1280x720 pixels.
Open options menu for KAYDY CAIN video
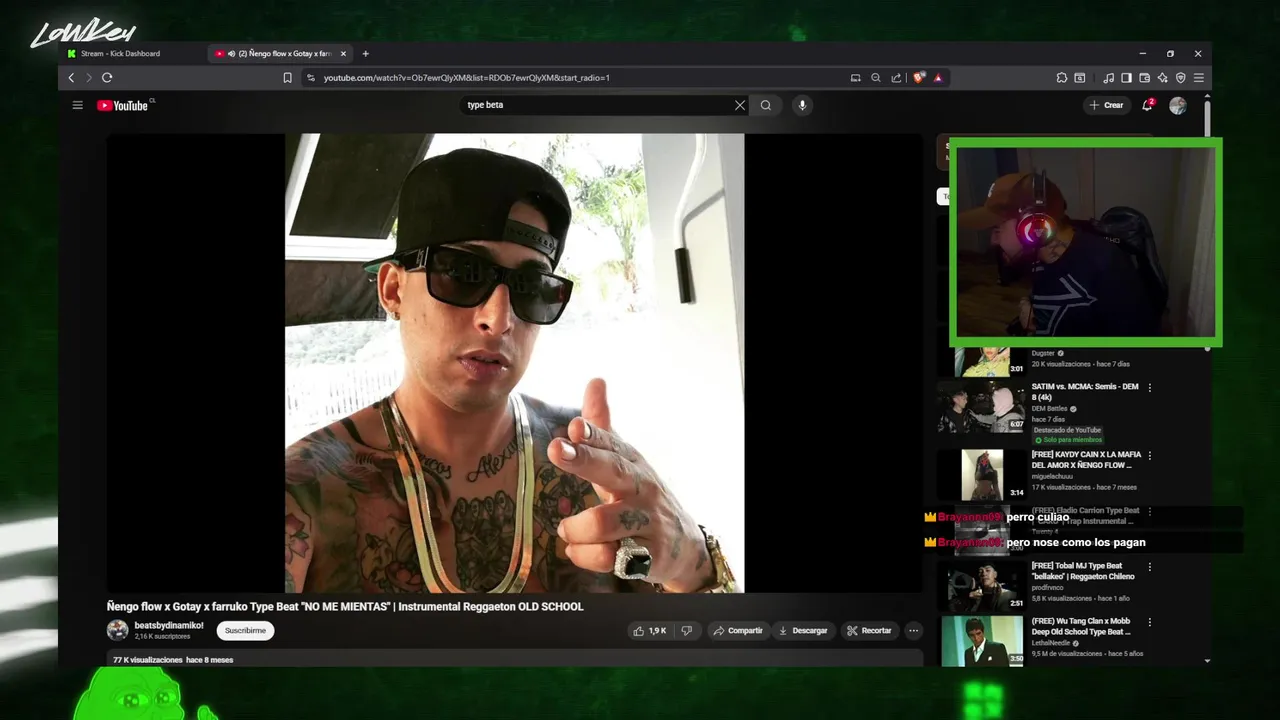pyautogui.click(x=1150, y=456)
